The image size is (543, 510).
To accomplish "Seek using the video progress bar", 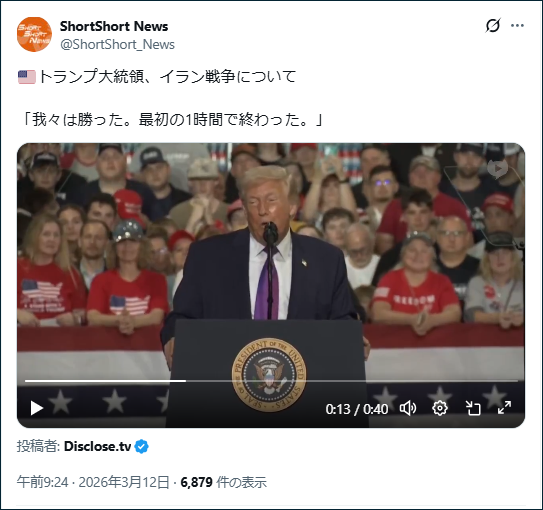I will tap(271, 381).
